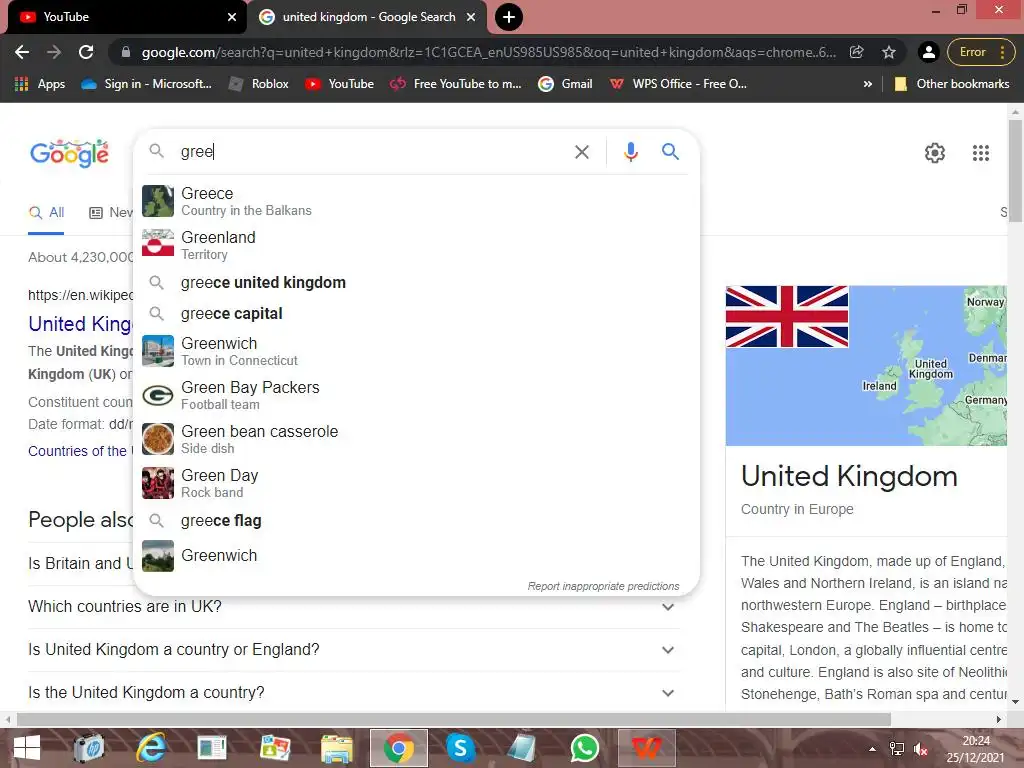Open Google settings gear
The height and width of the screenshot is (768, 1024).
coord(935,153)
